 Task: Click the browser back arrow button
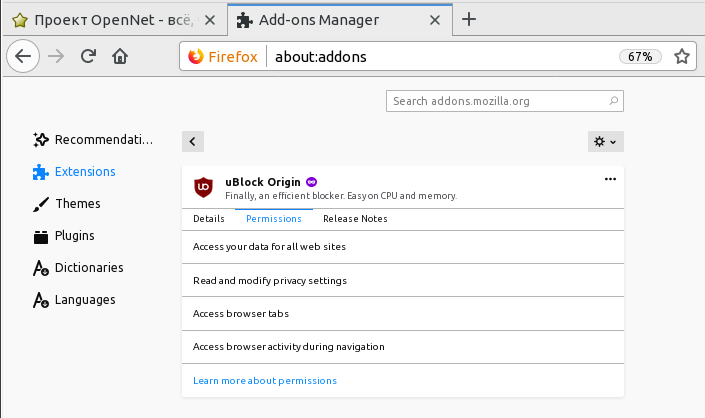pyautogui.click(x=25, y=57)
